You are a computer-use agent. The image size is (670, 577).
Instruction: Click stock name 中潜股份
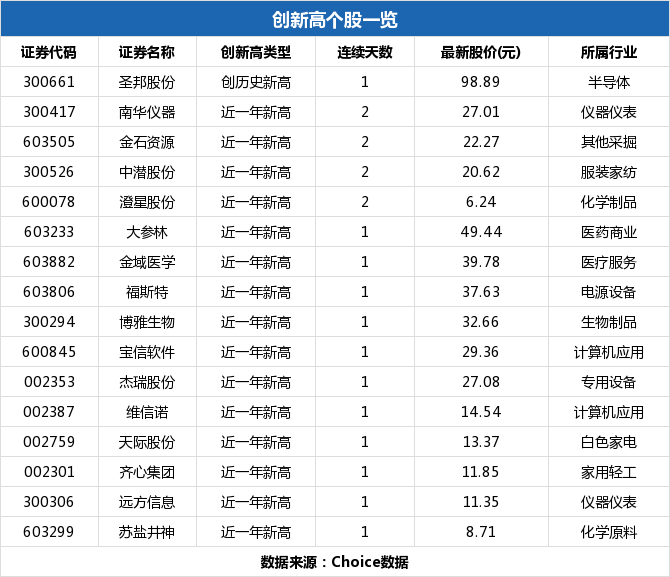coord(147,172)
